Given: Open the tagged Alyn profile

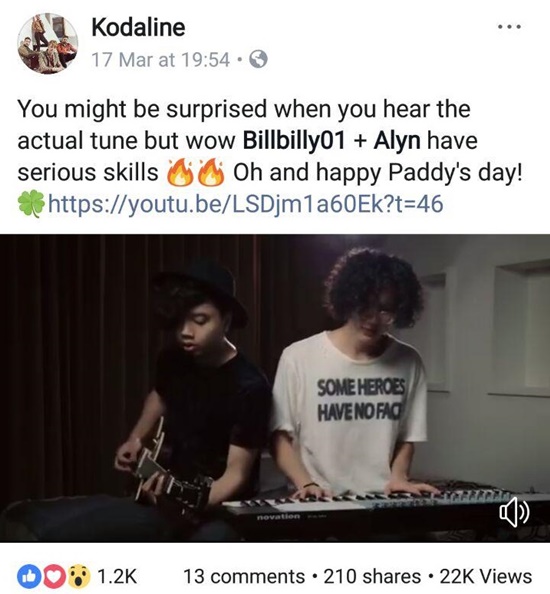Looking at the screenshot, I should (x=397, y=141).
